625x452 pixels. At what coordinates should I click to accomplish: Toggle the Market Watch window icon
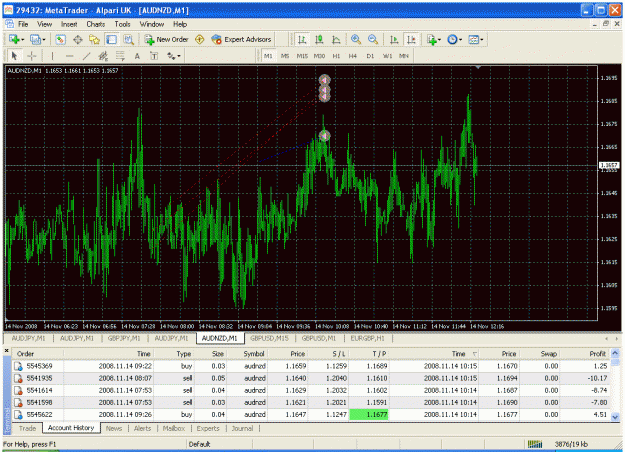point(60,39)
